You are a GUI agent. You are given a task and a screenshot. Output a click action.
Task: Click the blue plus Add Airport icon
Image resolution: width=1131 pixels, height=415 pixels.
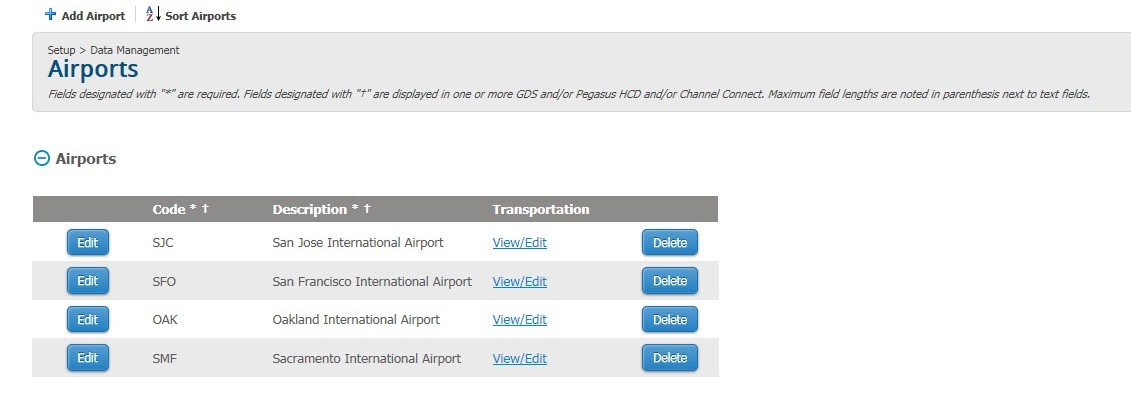coord(50,14)
